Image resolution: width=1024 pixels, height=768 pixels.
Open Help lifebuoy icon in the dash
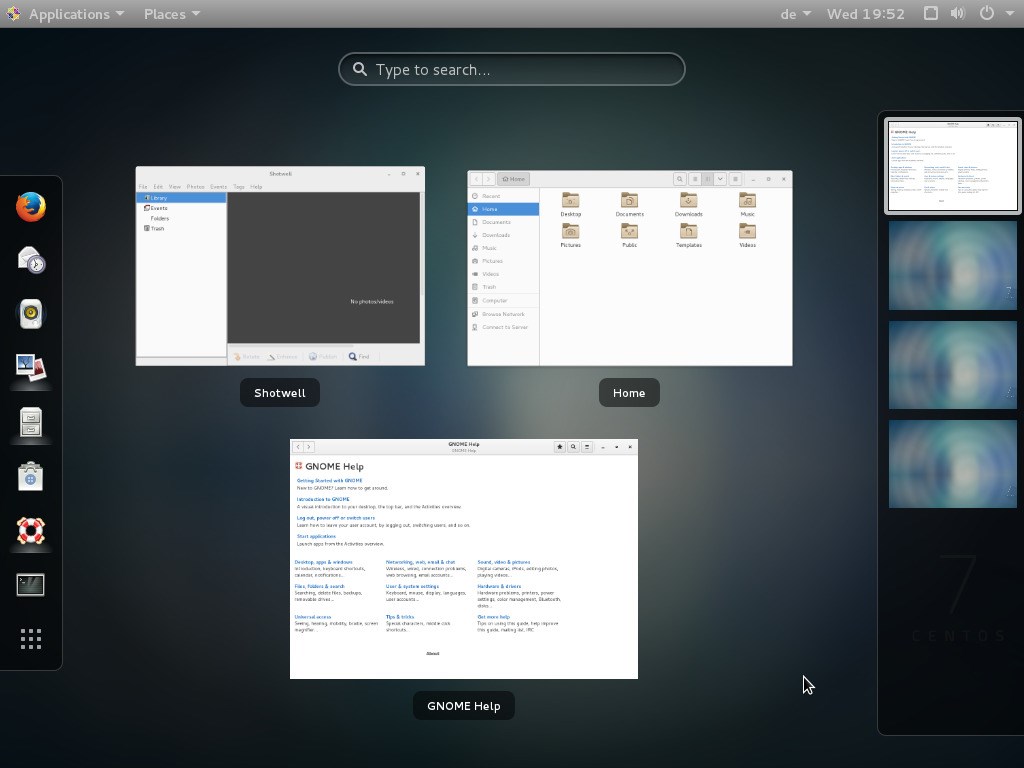(x=31, y=530)
